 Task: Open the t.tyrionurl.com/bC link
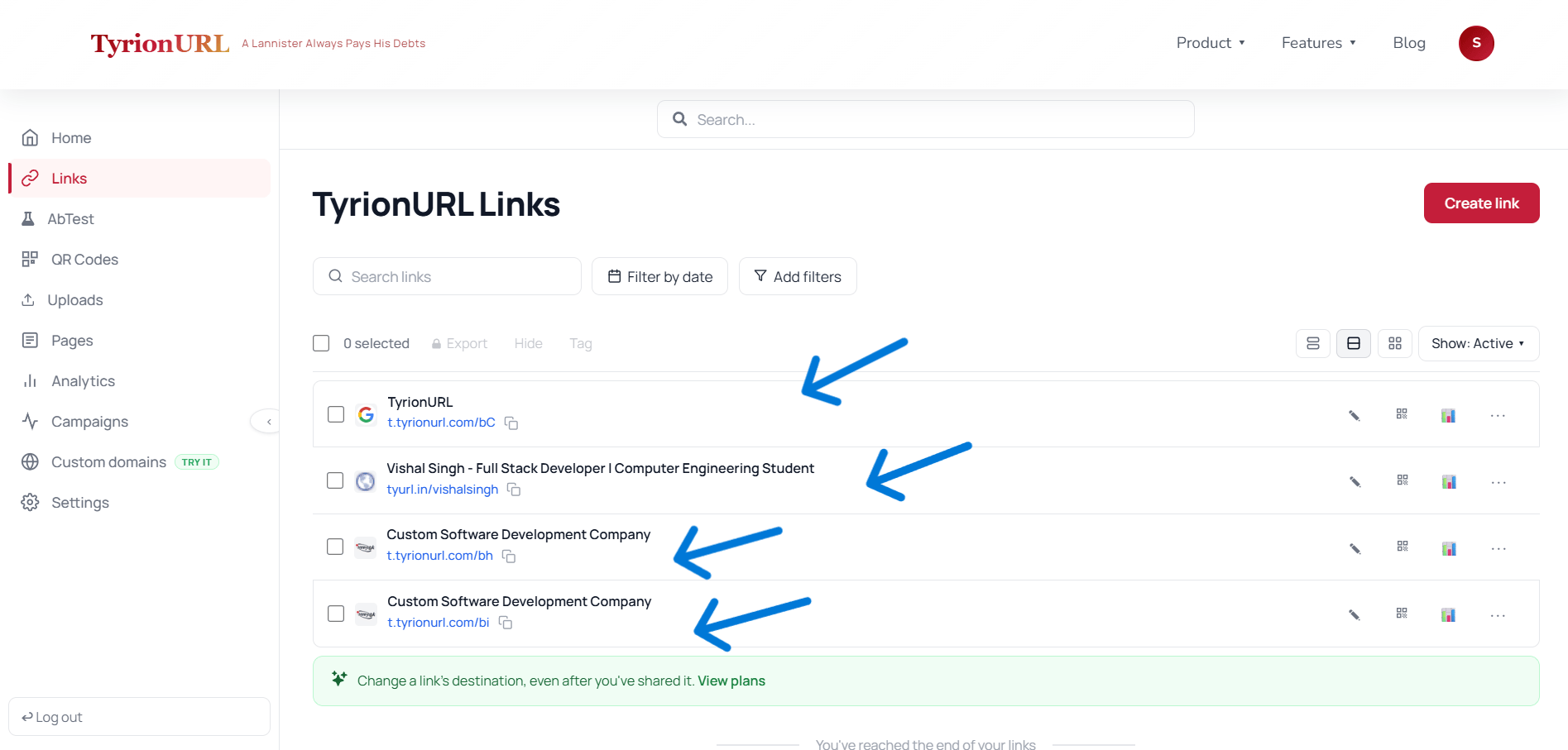click(441, 423)
